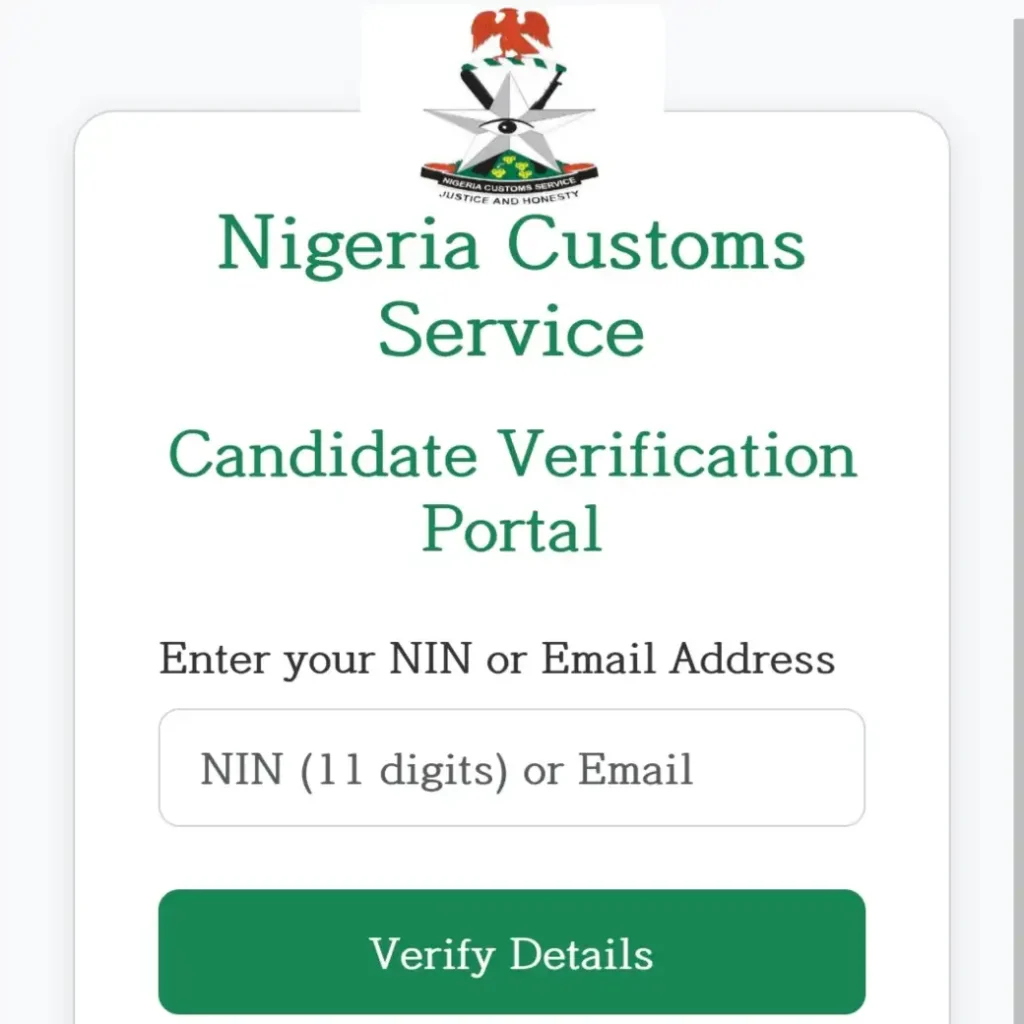
Task: Click the Nigeria Customs Service ribbon text
Action: [x=510, y=182]
